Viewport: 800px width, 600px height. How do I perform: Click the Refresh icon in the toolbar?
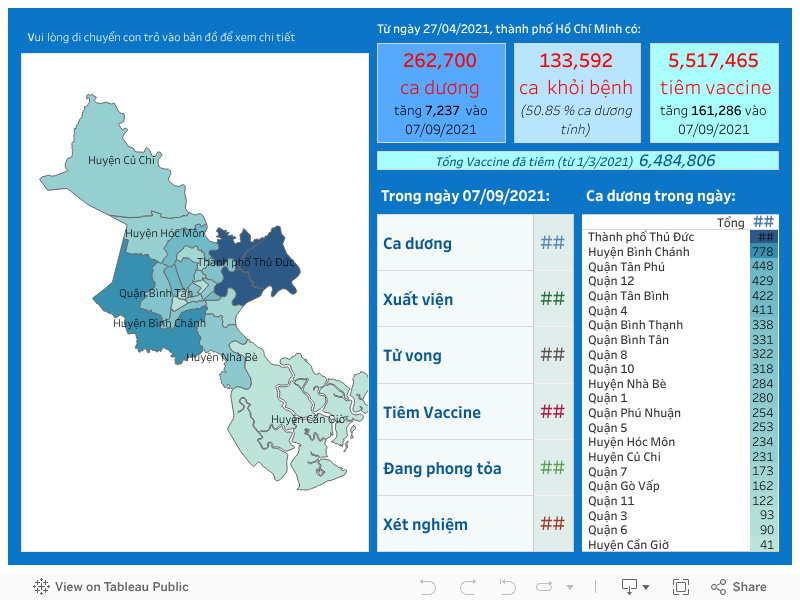click(544, 587)
